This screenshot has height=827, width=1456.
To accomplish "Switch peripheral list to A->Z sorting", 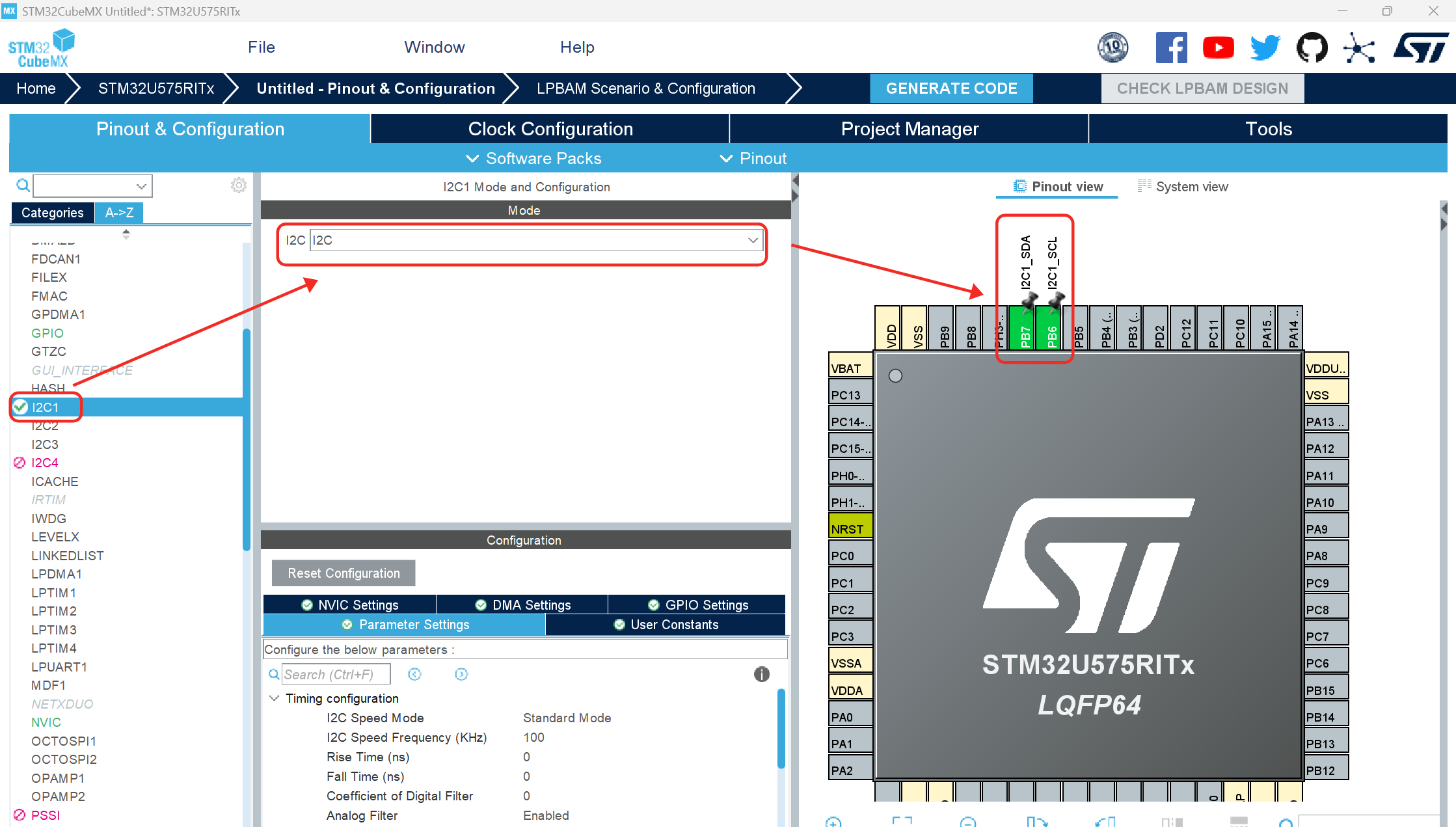I will 119,213.
